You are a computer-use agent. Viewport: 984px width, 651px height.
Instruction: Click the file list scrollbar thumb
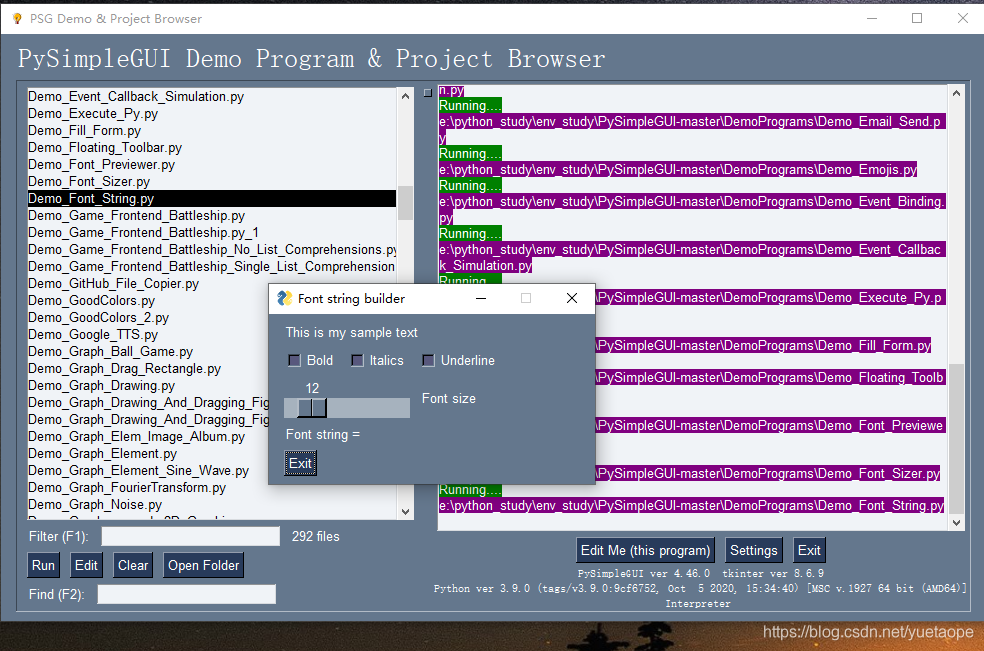pos(405,202)
